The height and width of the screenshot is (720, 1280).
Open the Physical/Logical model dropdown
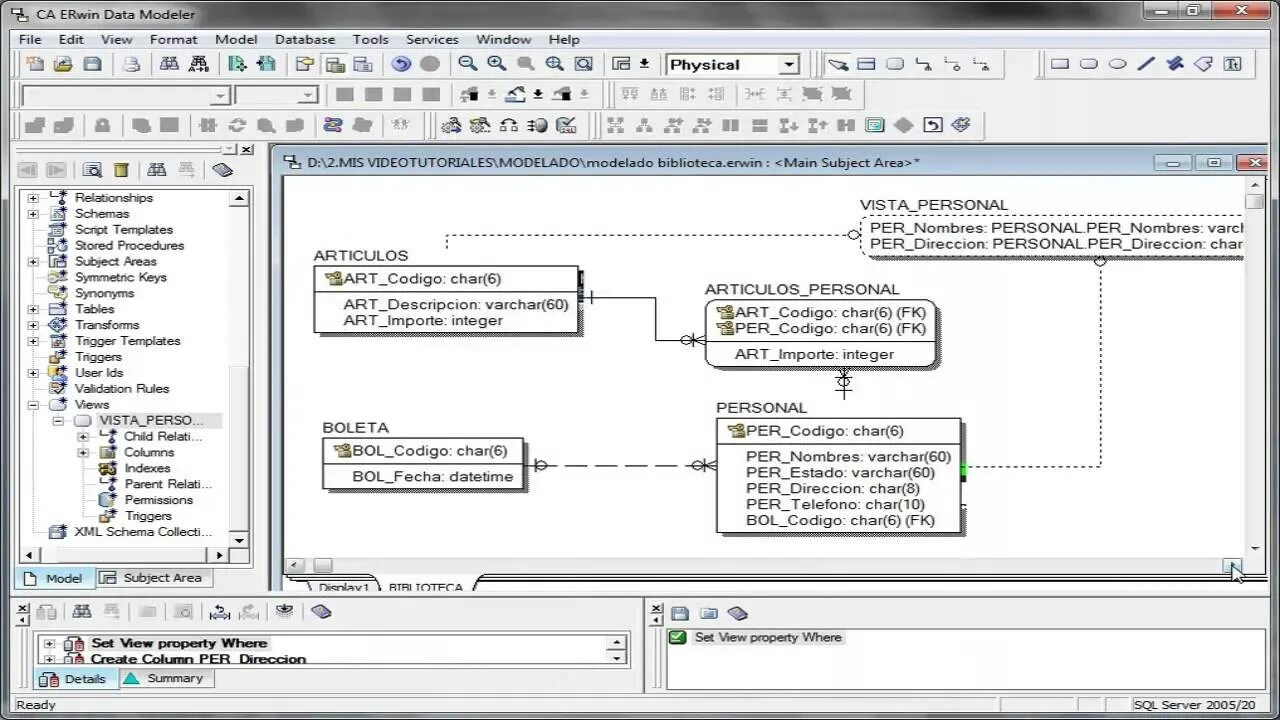pyautogui.click(x=788, y=64)
